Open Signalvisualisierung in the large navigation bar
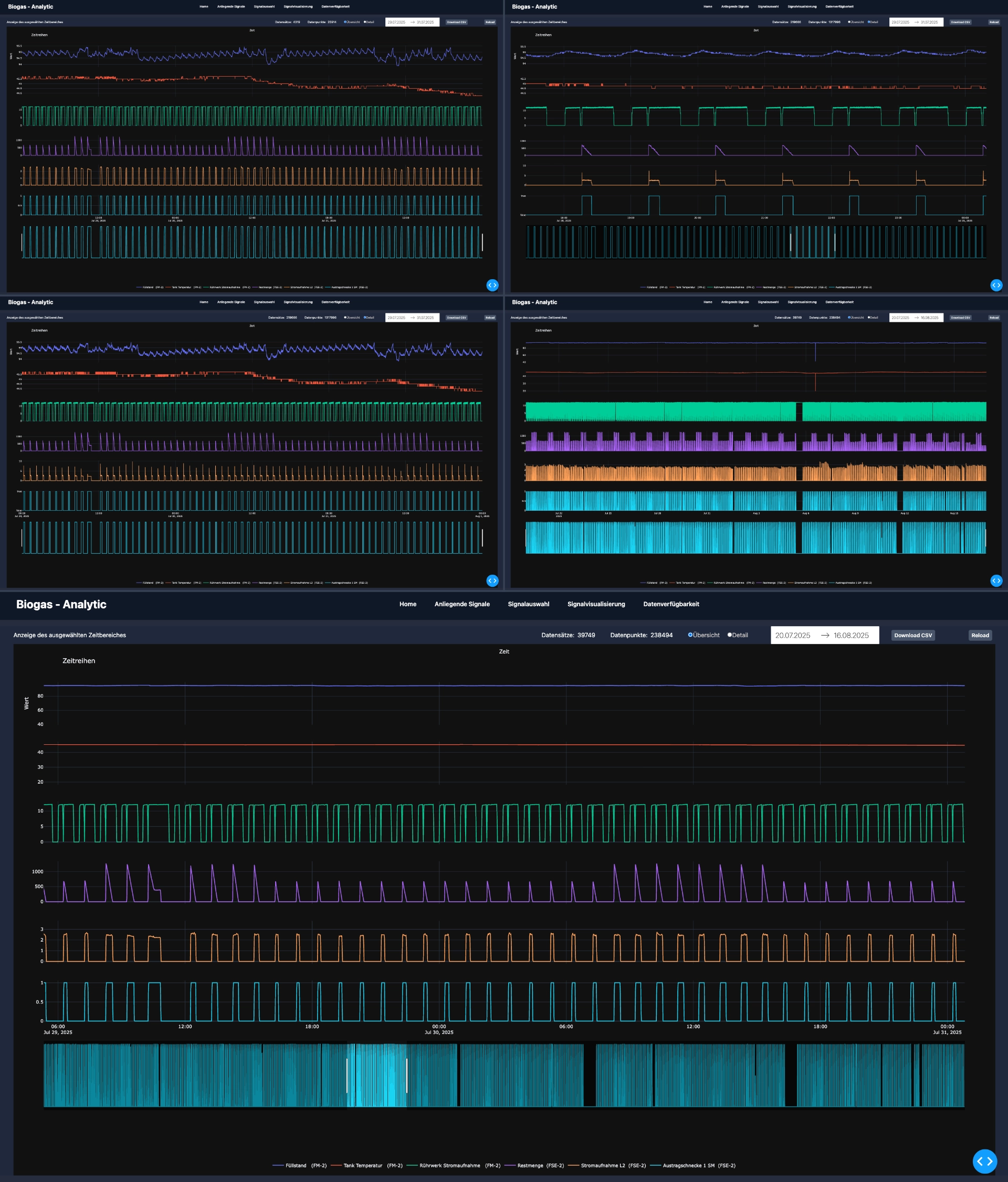The width and height of the screenshot is (1008, 1182). click(595, 604)
